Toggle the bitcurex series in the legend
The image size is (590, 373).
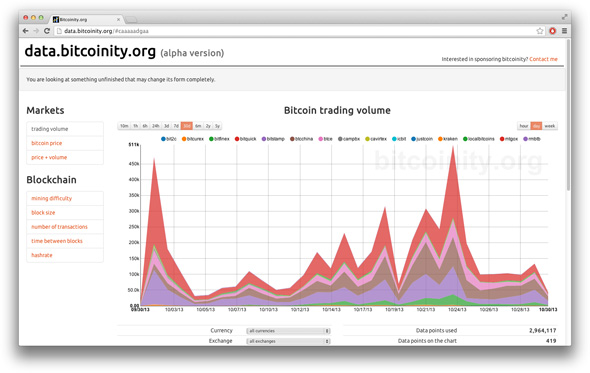pyautogui.click(x=193, y=139)
